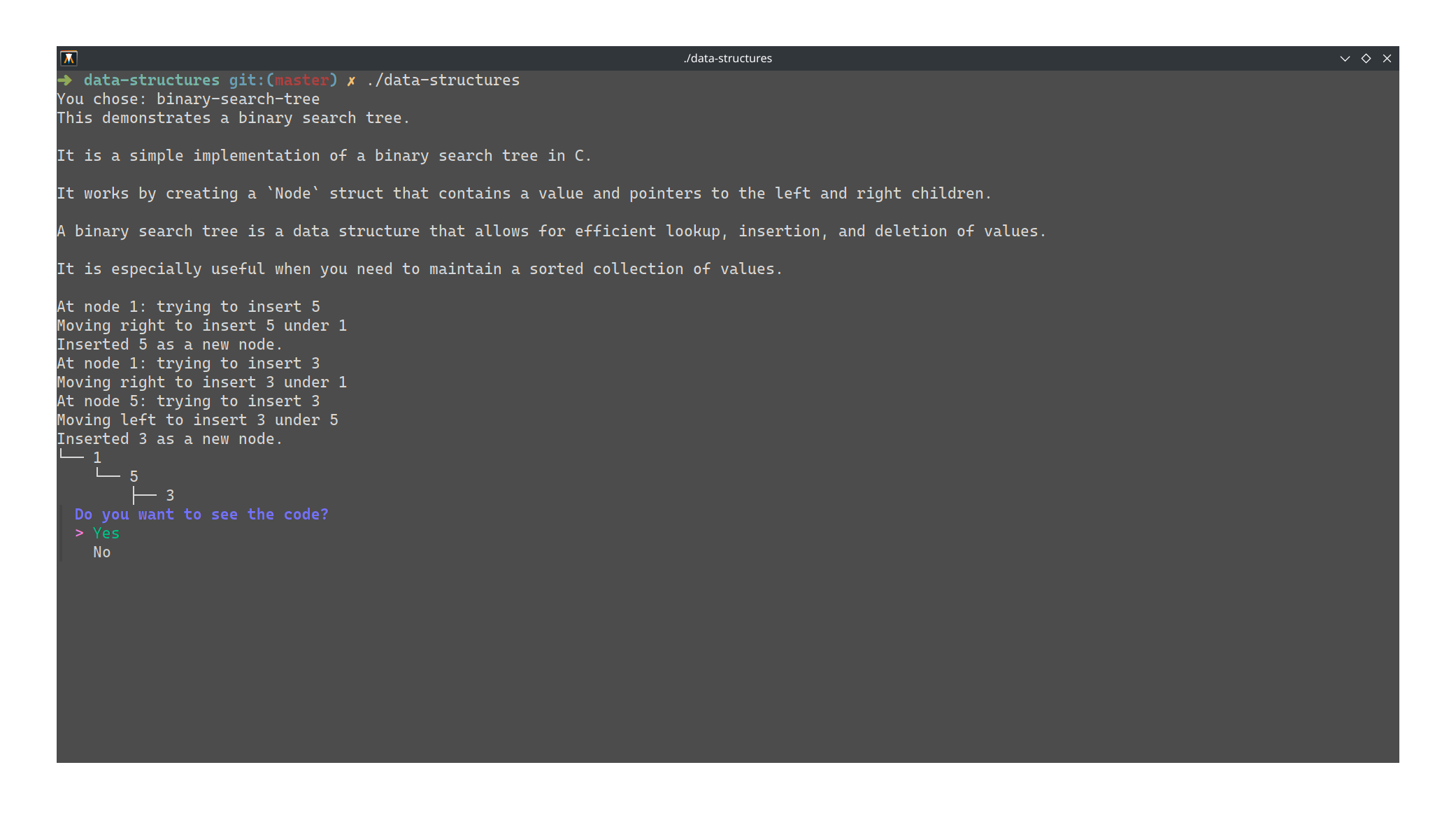Click 'Do you want to see the code?' prompt

pyautogui.click(x=201, y=514)
